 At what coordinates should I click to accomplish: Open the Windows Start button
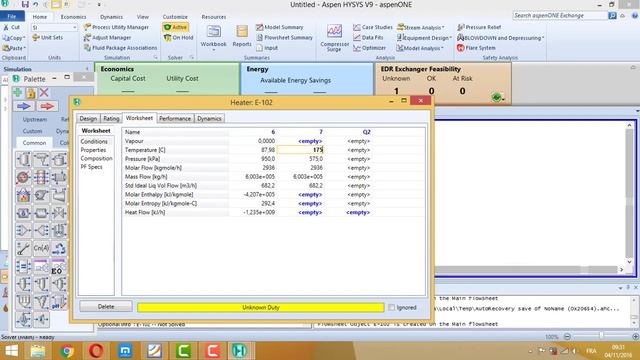click(11, 351)
